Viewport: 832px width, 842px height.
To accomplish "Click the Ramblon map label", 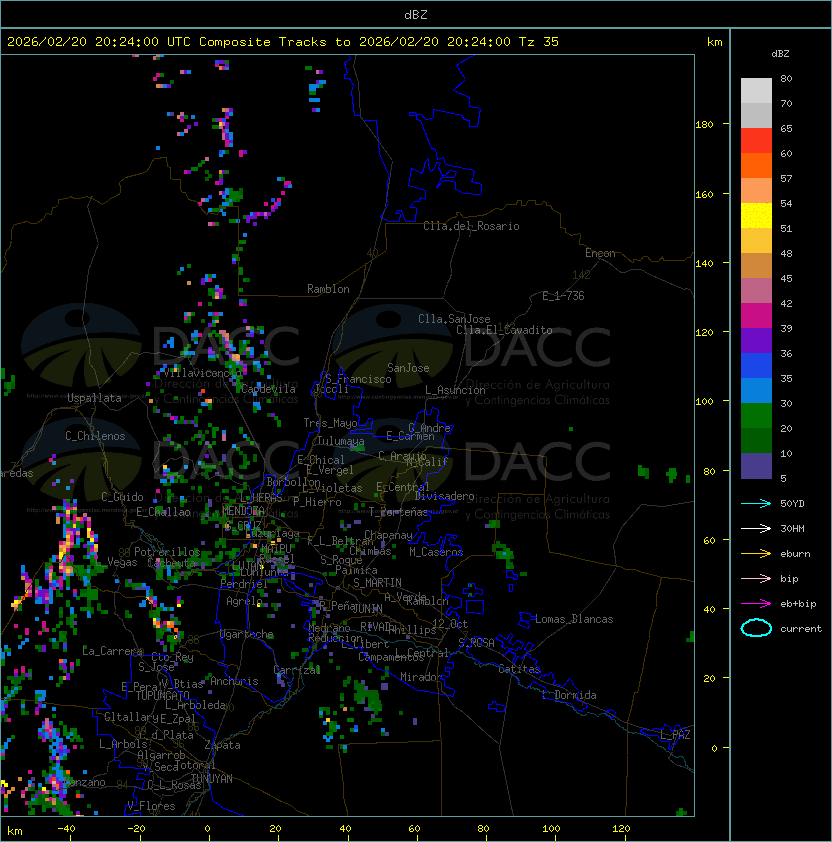I will tap(328, 289).
